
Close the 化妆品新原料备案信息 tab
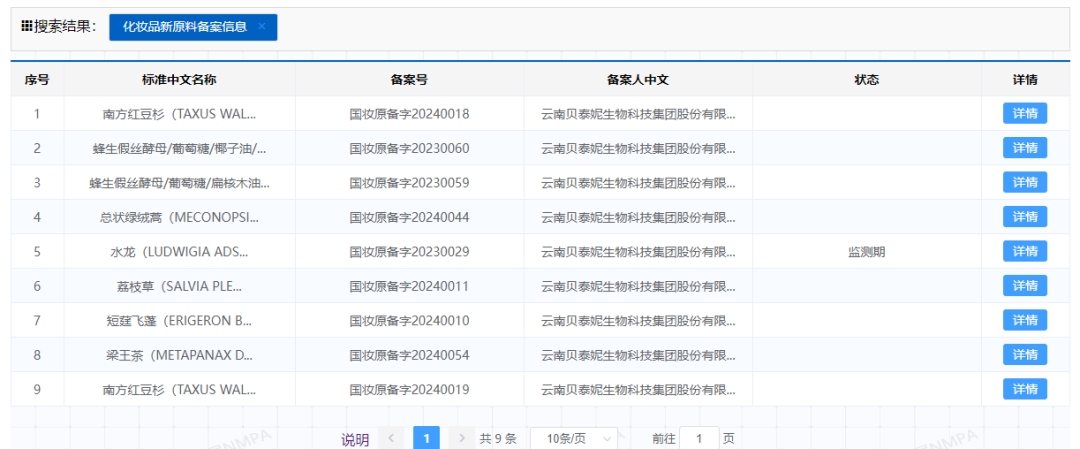pos(262,27)
